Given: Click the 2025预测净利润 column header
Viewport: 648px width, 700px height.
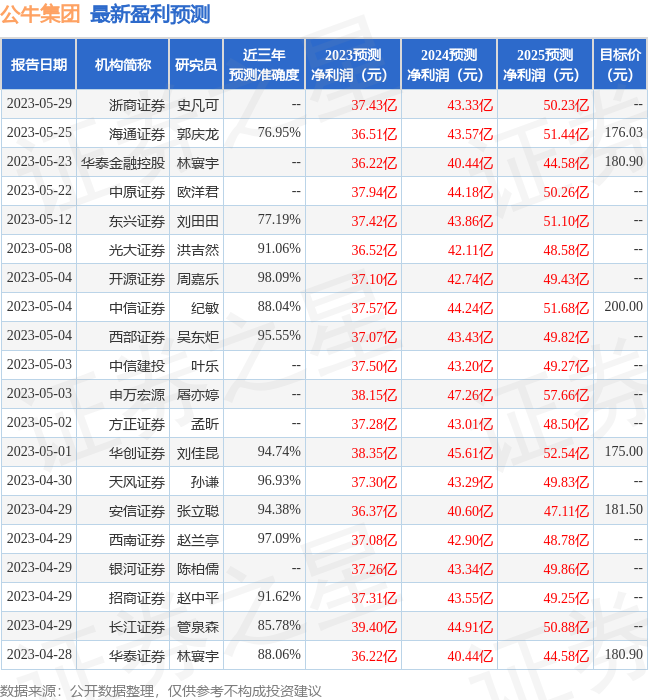Looking at the screenshot, I should [545, 64].
